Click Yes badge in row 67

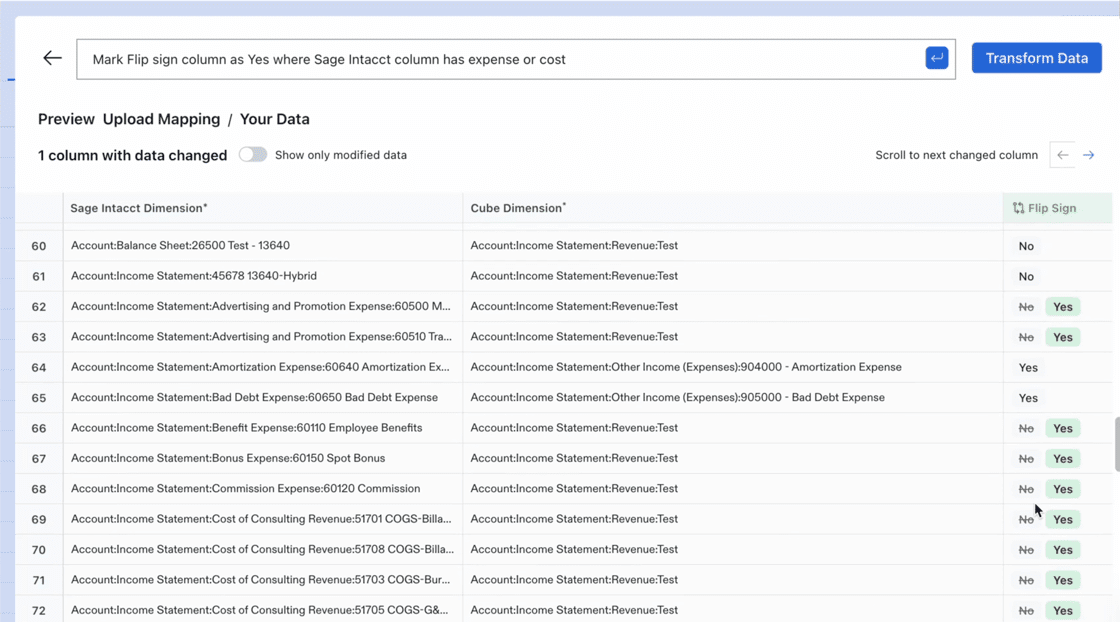click(x=1063, y=458)
